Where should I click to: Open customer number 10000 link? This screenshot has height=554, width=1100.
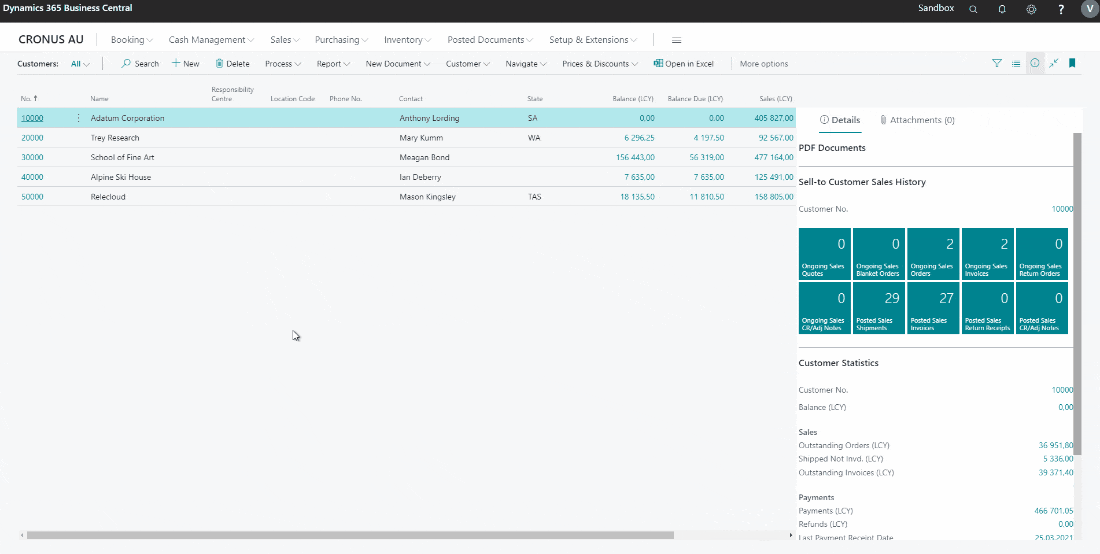[32, 118]
